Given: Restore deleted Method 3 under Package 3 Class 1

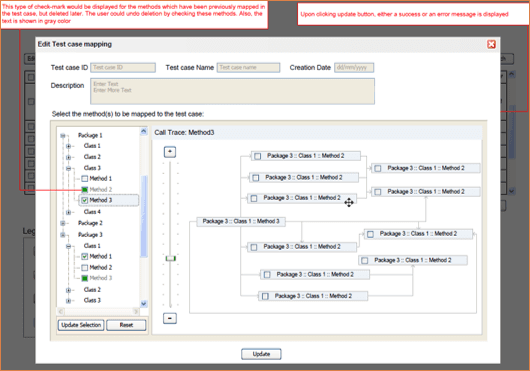Looking at the screenshot, I should click(85, 278).
